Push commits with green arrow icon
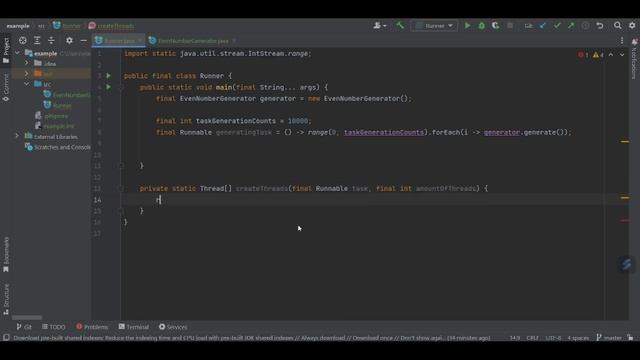 [571, 26]
